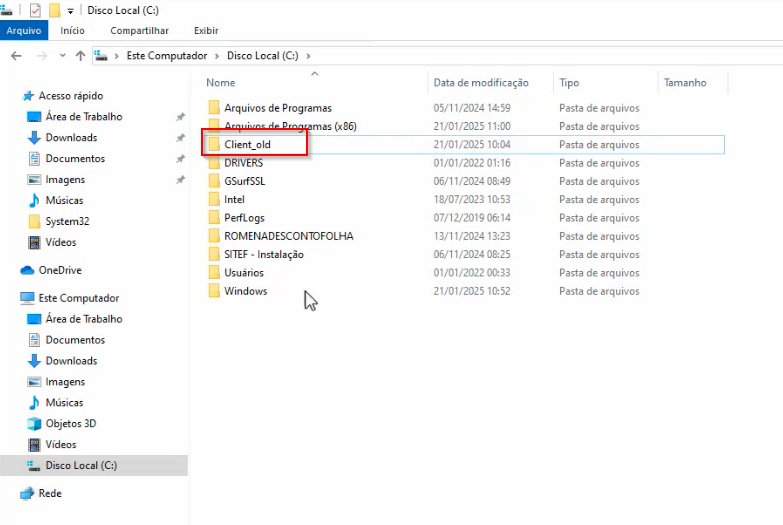Image resolution: width=783 pixels, height=525 pixels.
Task: Expand chevron after Disco Local (C:) breadcrumb
Action: [x=308, y=56]
